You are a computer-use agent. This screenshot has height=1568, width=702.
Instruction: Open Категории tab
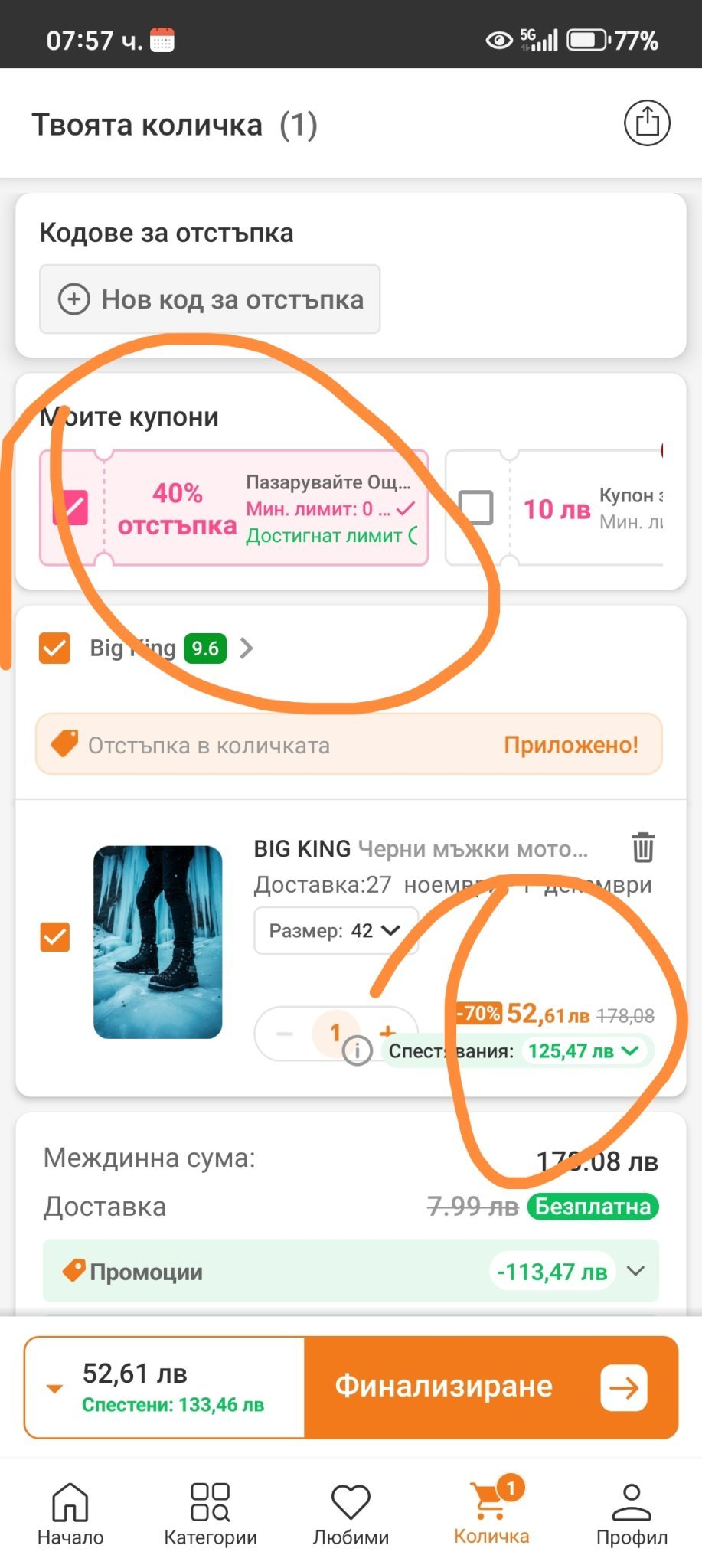point(211,1513)
